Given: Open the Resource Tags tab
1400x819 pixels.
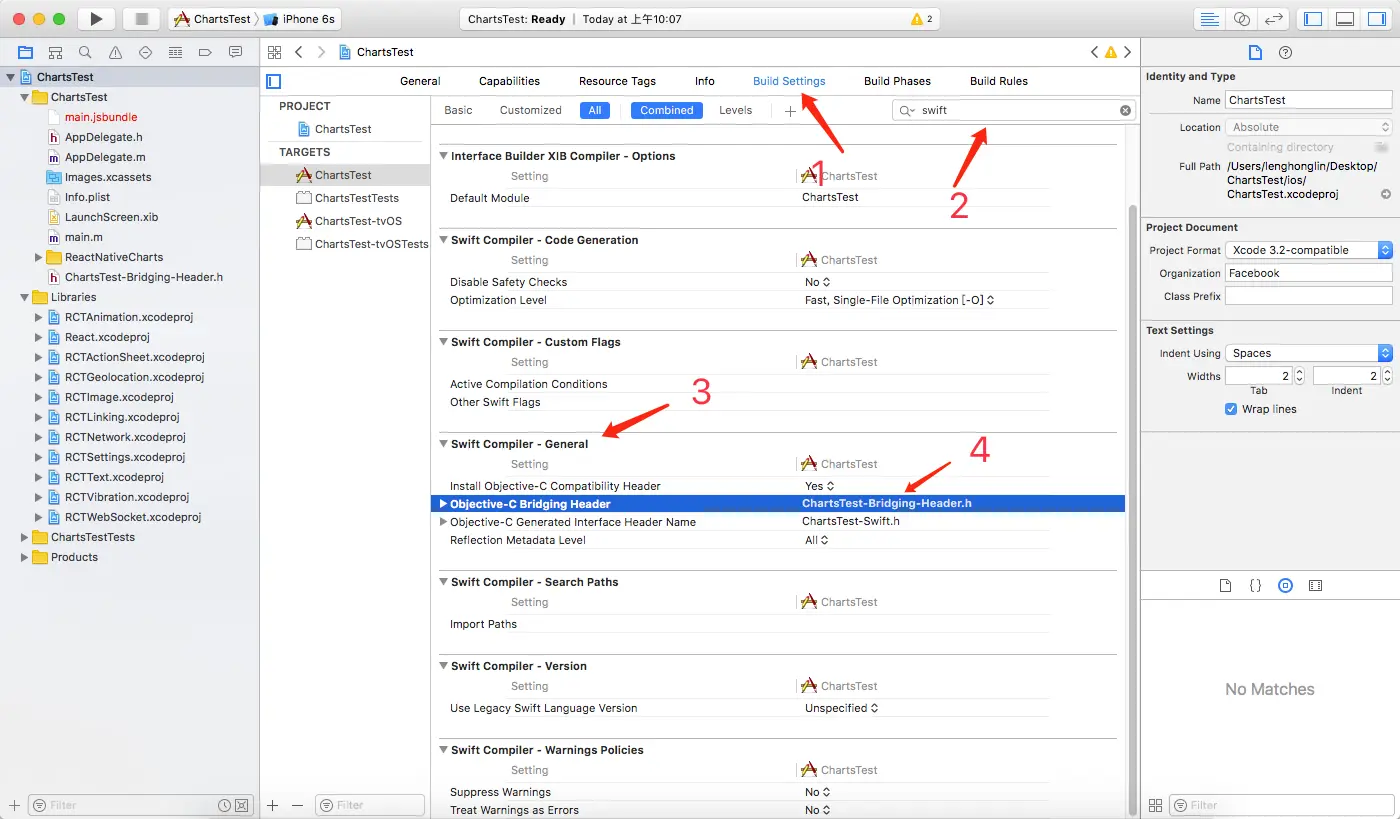Looking at the screenshot, I should (x=617, y=81).
